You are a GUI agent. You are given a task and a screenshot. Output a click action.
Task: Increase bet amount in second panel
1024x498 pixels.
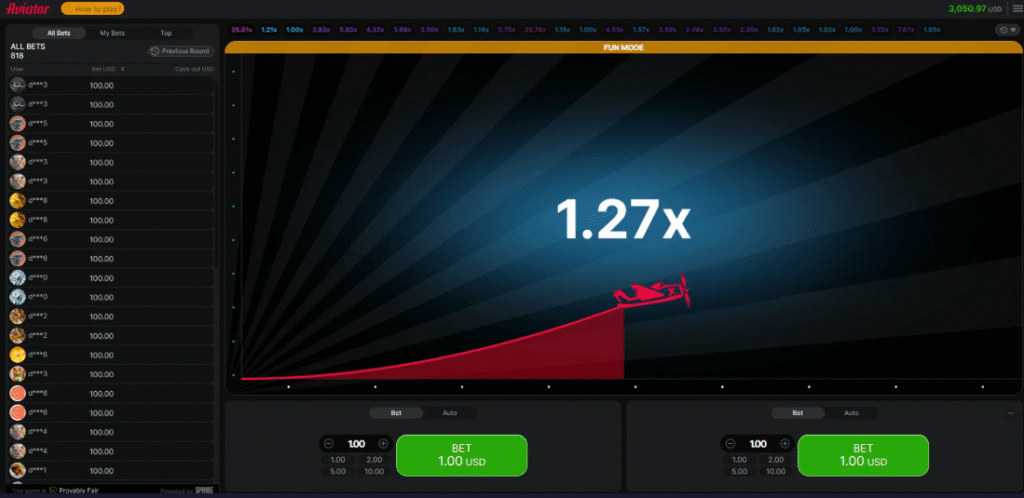point(785,444)
